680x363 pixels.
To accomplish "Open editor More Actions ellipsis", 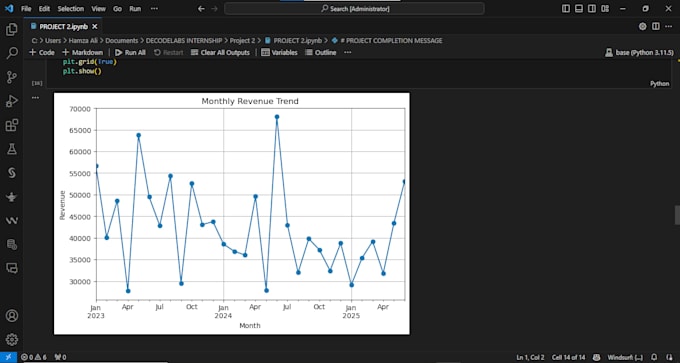I will [669, 26].
